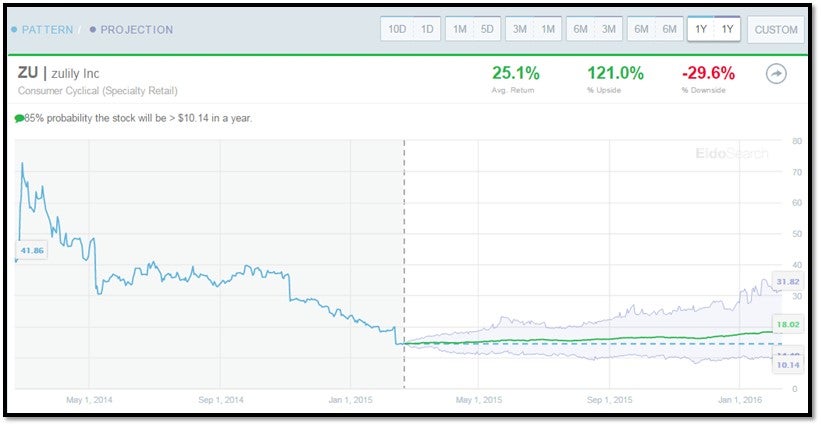Select the 10D / 1D time range
This screenshot has width=821, height=426.
[411, 29]
